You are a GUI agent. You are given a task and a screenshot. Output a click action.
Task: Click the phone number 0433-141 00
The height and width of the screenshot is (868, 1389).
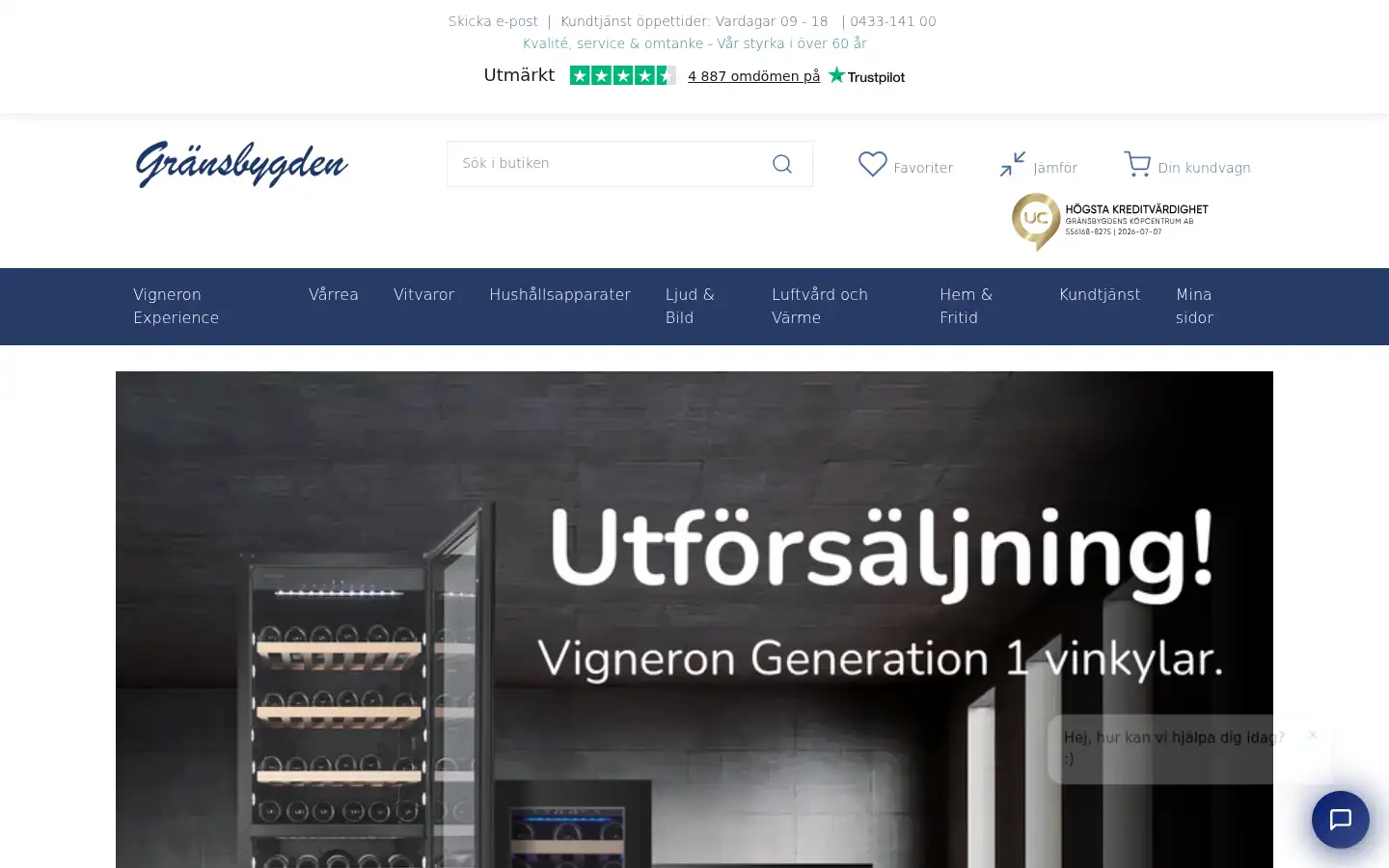(x=893, y=21)
